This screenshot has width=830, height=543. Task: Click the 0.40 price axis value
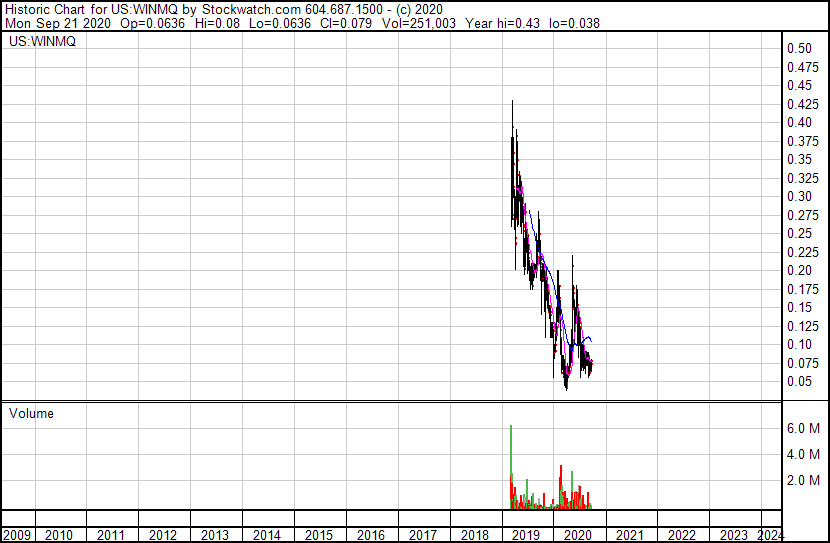coord(799,122)
